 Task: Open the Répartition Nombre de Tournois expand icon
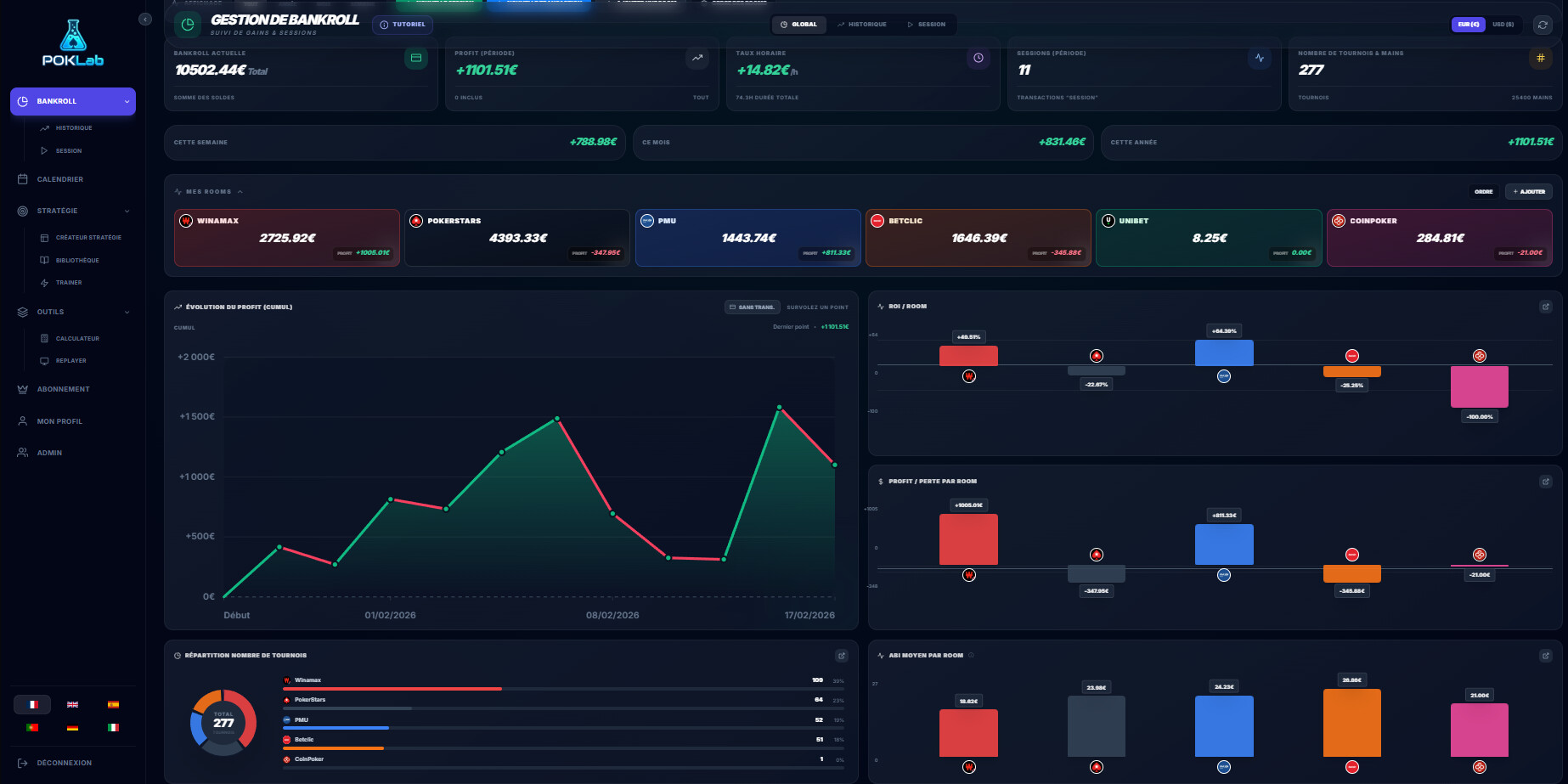pos(841,656)
